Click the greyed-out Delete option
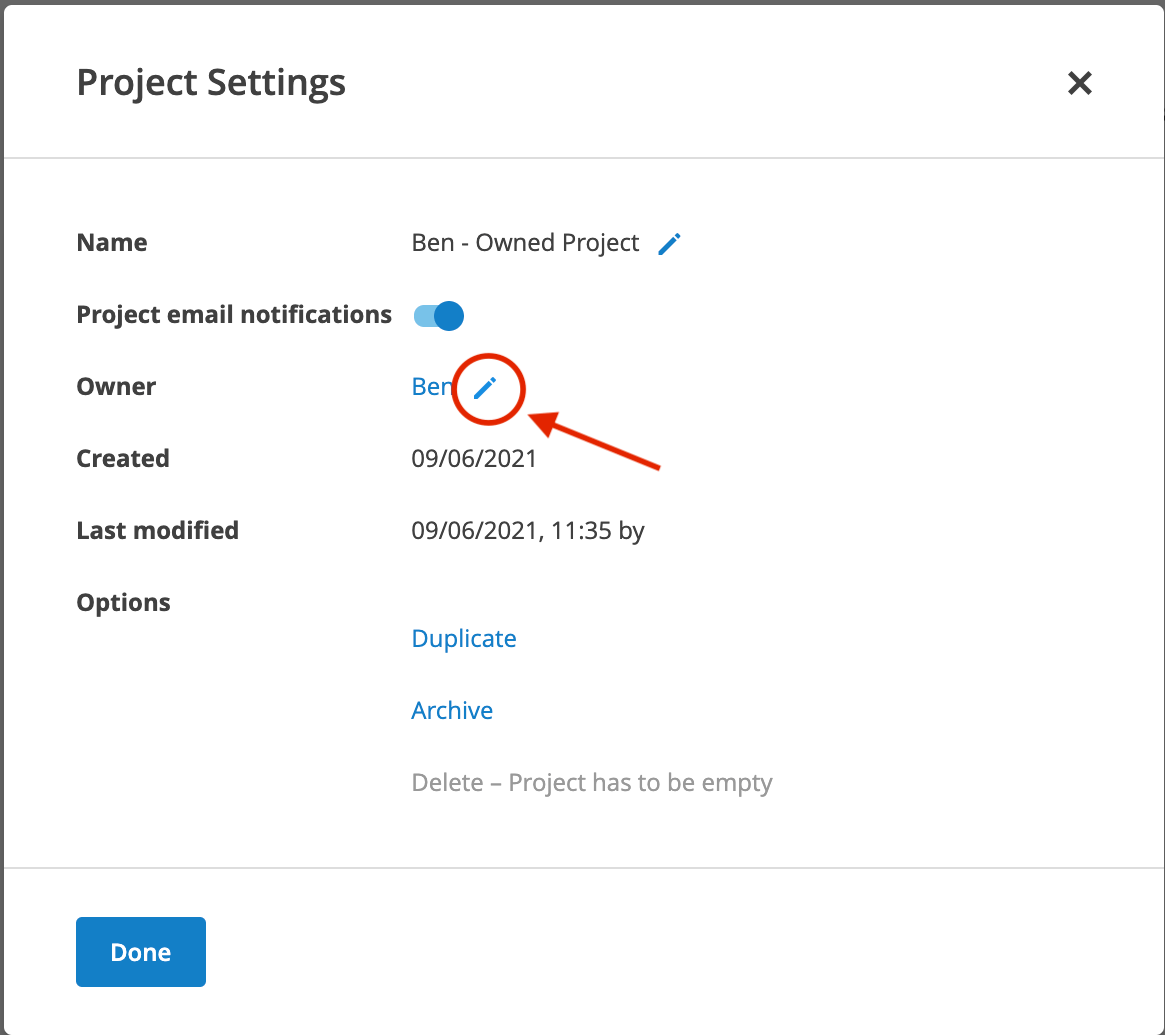Viewport: 1165px width, 1035px height. click(591, 782)
